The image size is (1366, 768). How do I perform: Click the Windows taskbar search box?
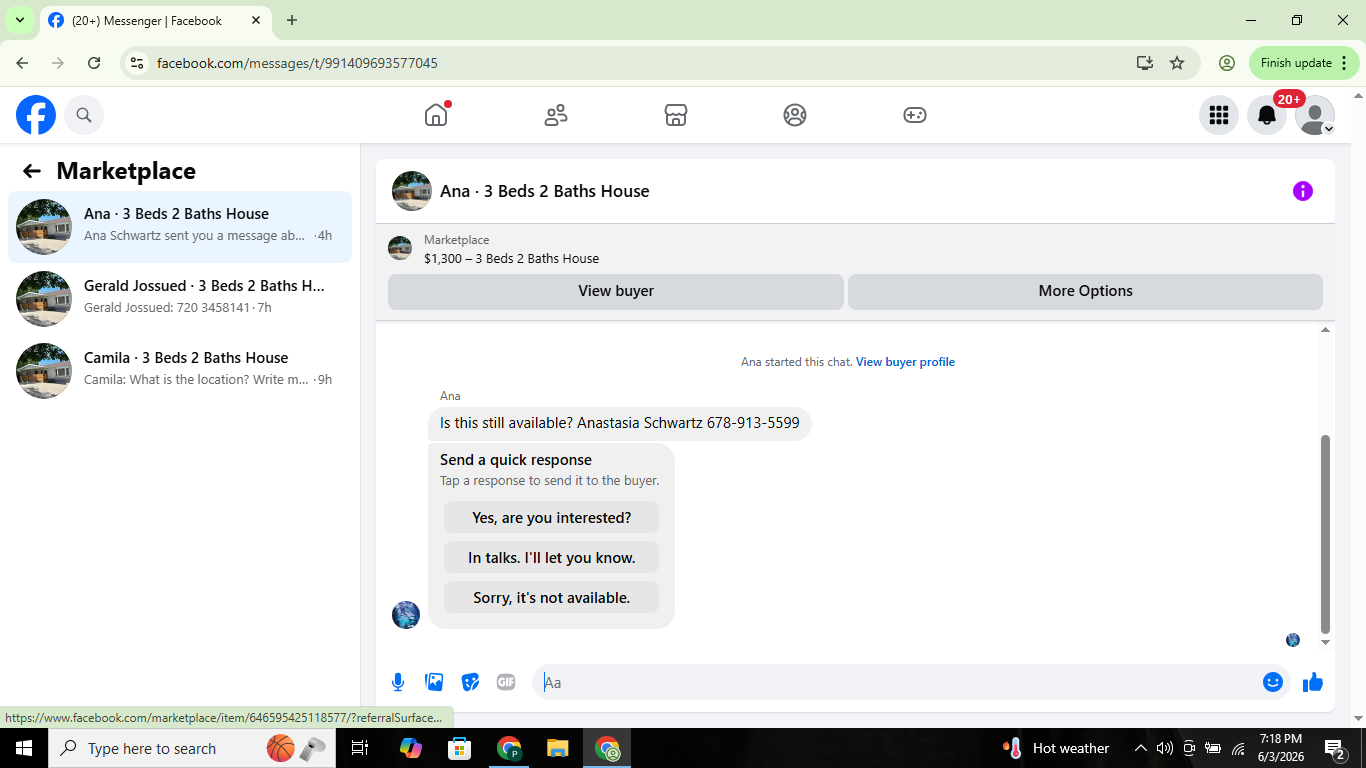point(193,748)
